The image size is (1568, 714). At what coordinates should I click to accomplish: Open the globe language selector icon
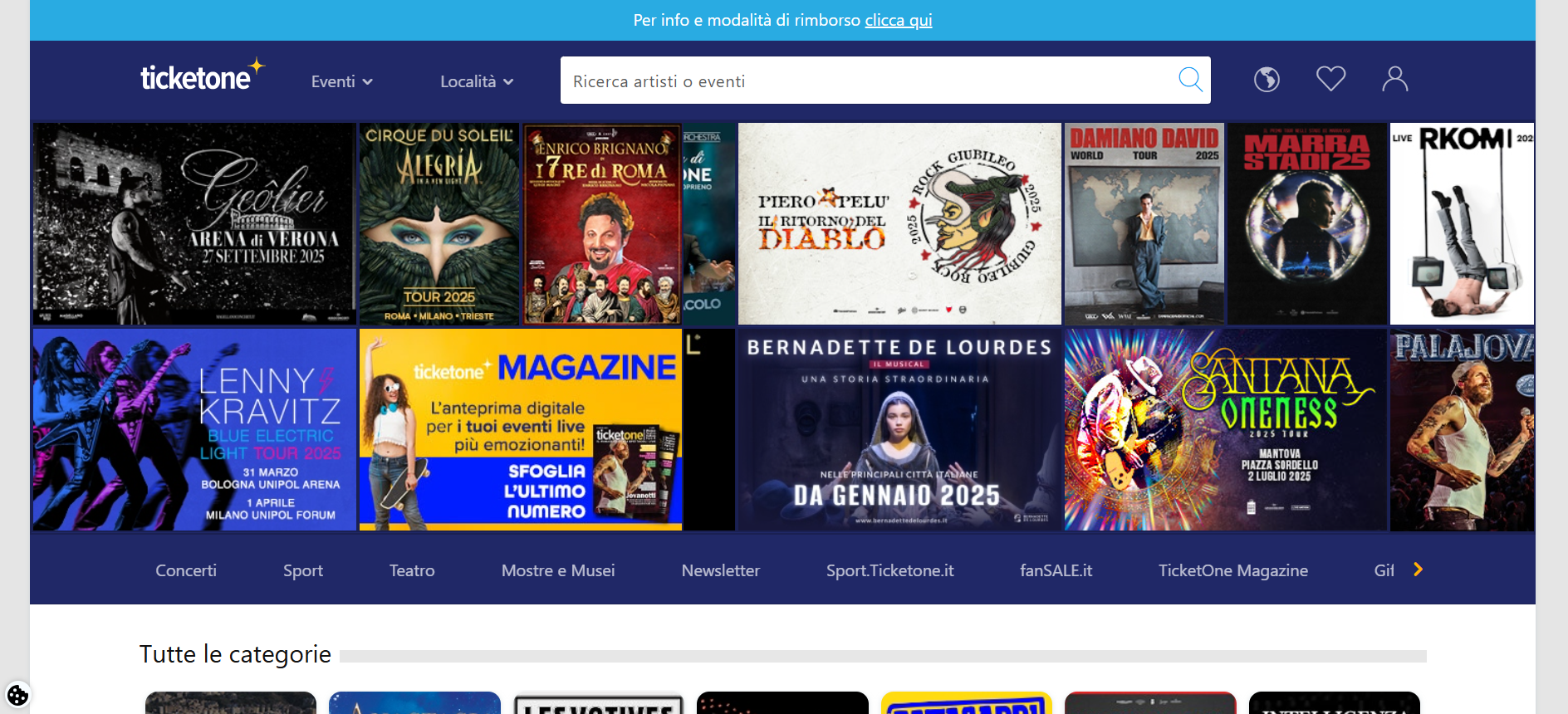click(x=1267, y=80)
